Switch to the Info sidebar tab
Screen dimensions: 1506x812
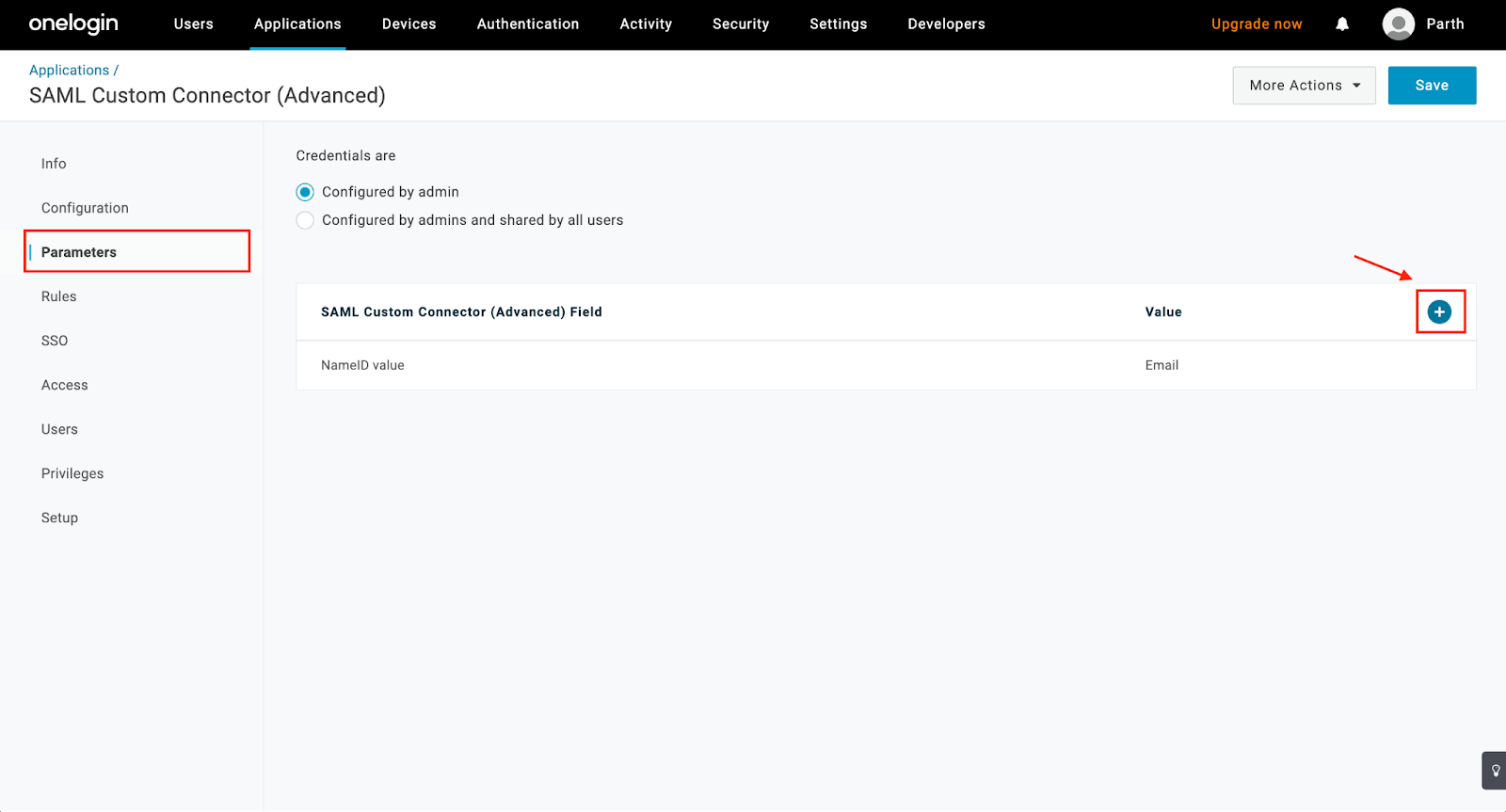[54, 164]
